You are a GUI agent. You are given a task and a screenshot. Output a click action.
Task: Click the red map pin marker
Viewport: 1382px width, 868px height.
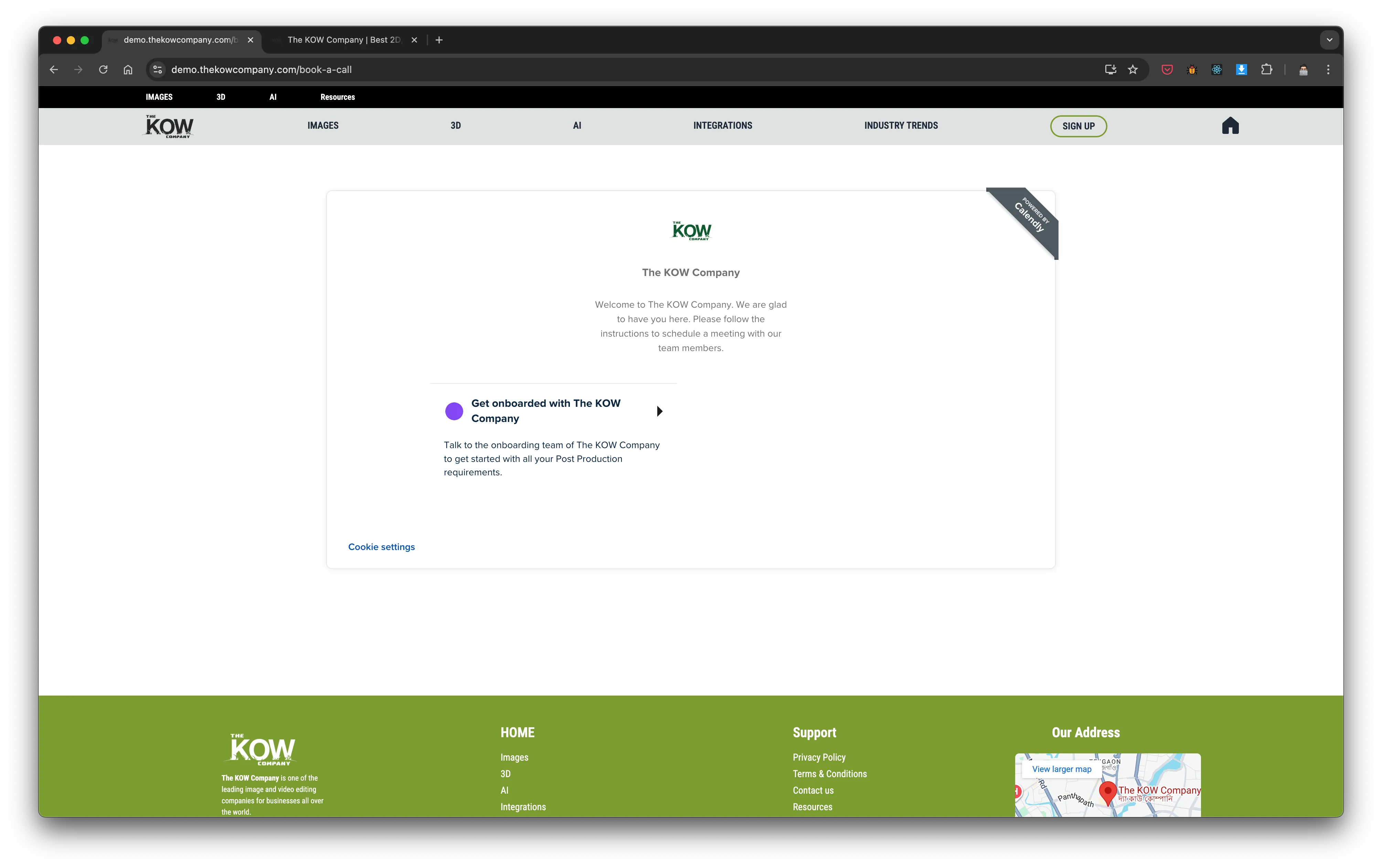coord(1108,793)
